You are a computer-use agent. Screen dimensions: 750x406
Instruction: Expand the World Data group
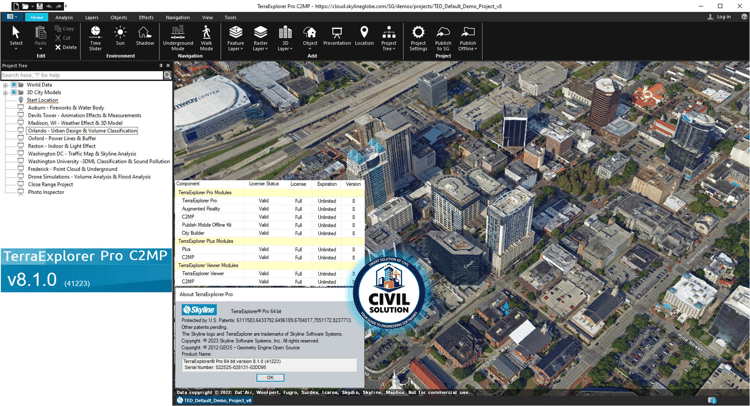(x=5, y=85)
